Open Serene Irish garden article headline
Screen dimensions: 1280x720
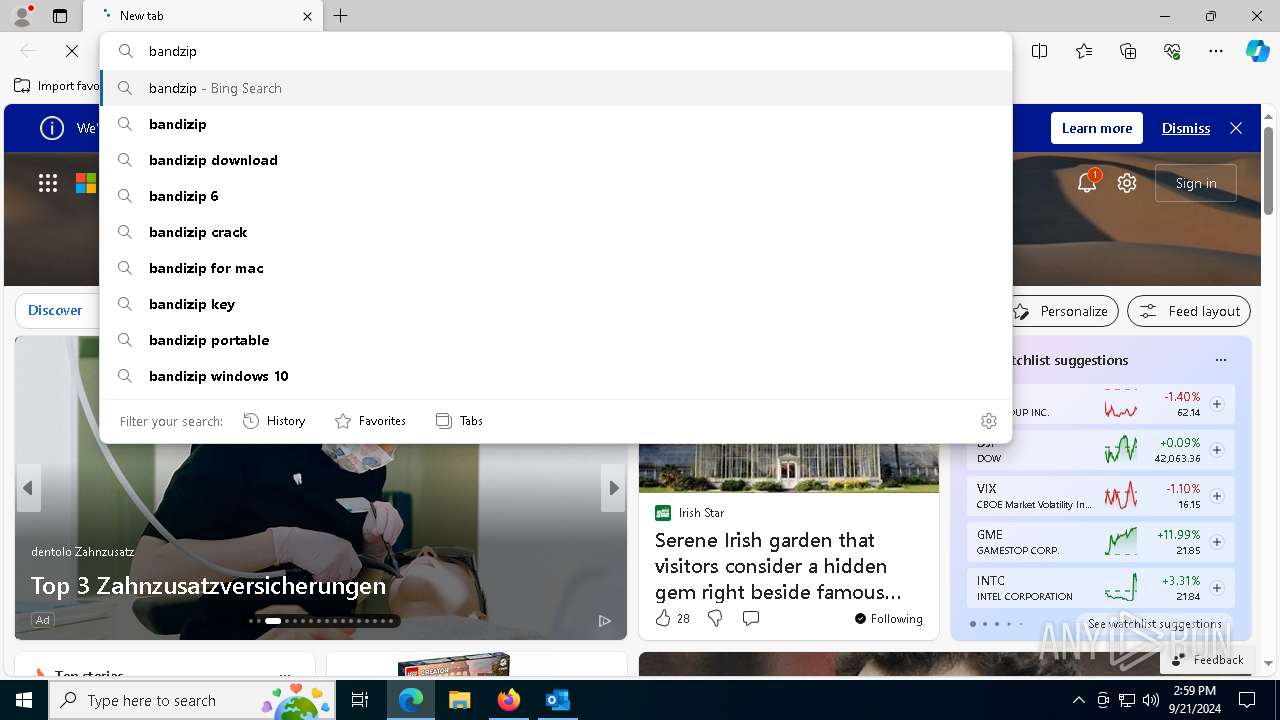pyautogui.click(x=778, y=566)
